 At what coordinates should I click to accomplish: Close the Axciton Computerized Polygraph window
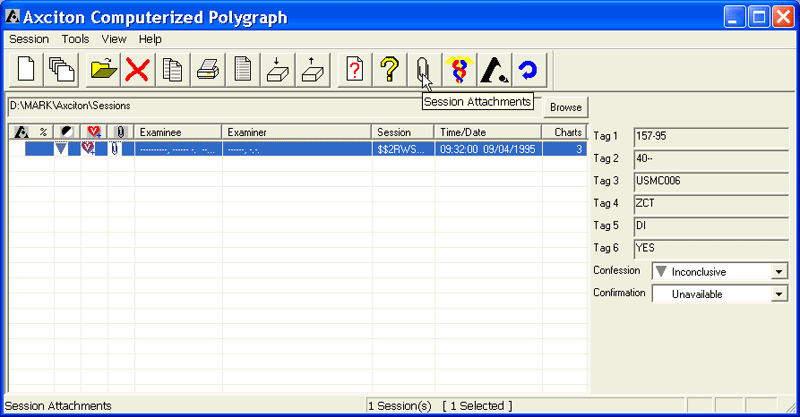783,17
